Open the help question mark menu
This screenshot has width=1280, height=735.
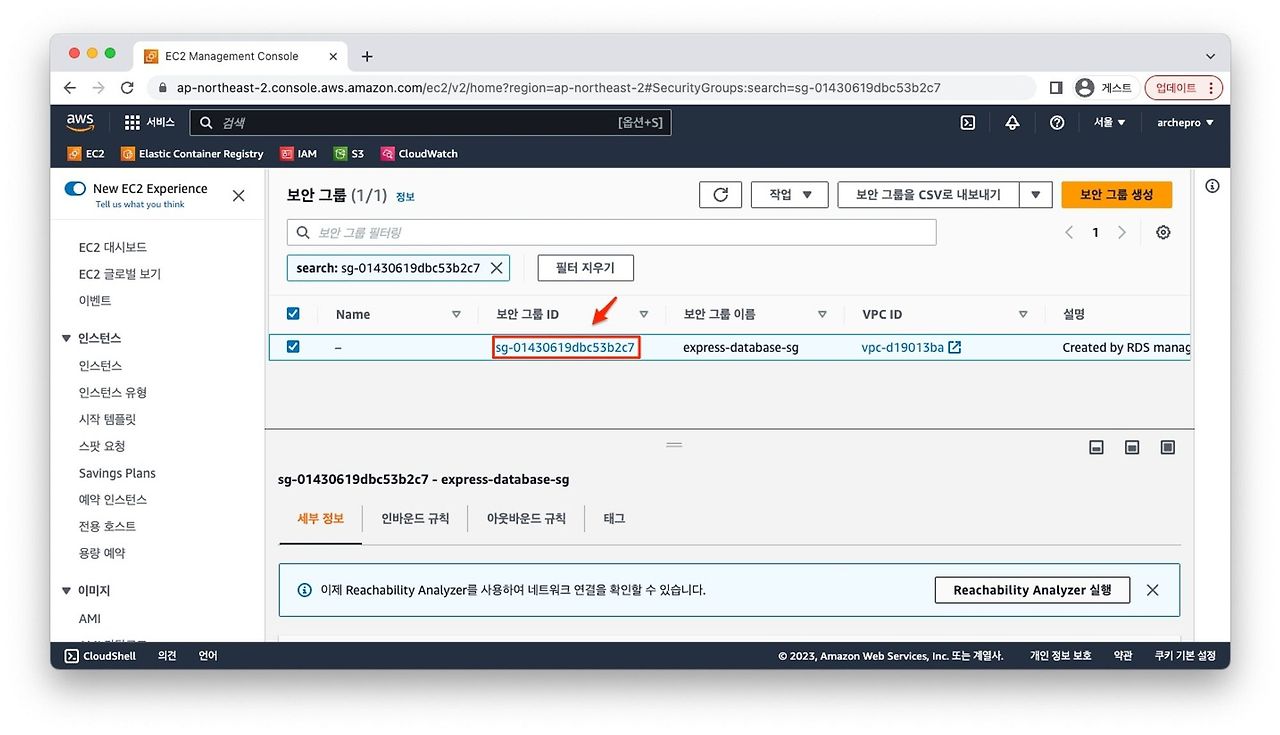[x=1057, y=122]
